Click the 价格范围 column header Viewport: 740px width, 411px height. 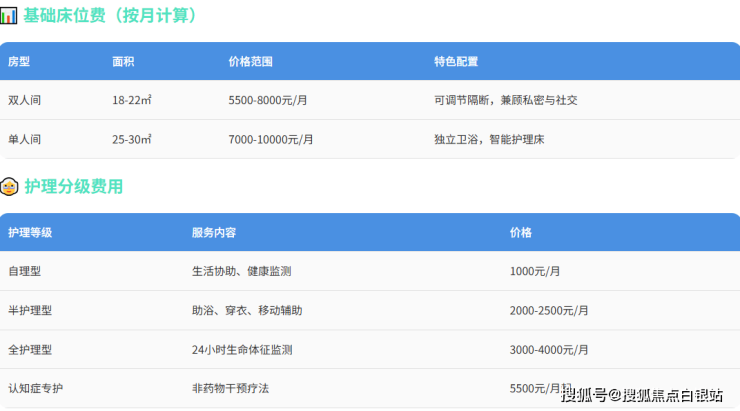point(250,62)
